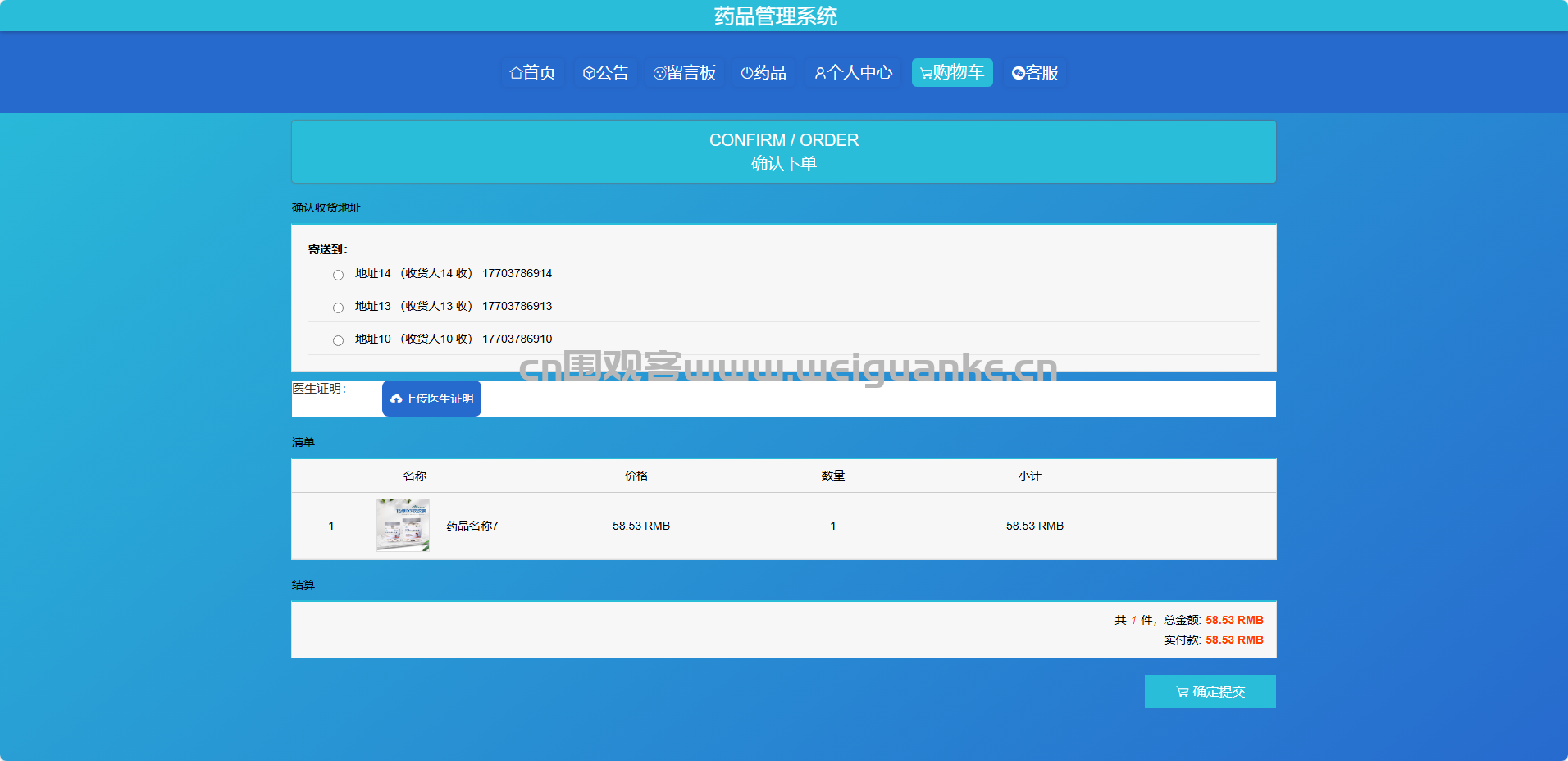Screen dimensions: 1568x761
Task: Click the 名称 column header
Action: (x=415, y=476)
